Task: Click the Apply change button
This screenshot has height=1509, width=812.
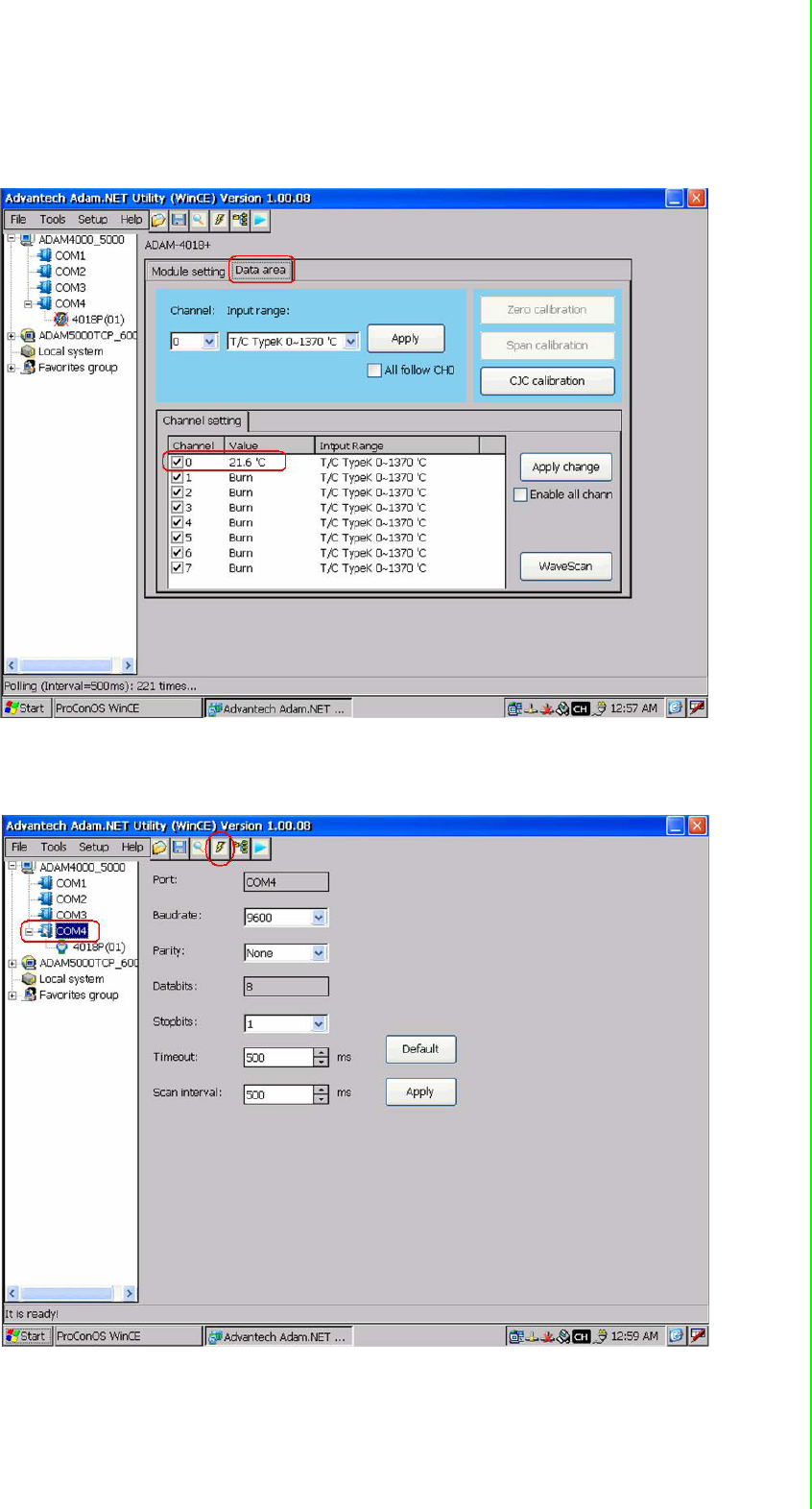Action: [565, 467]
